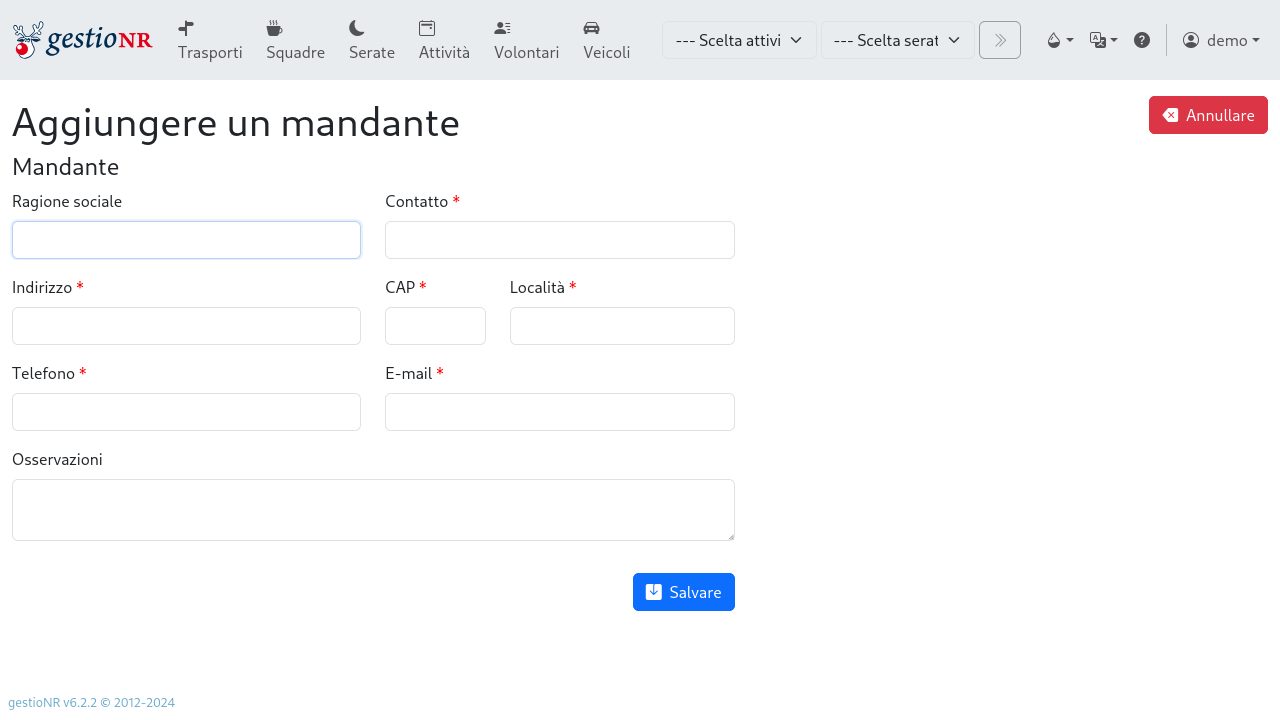Click into the E-mail input field

pyautogui.click(x=559, y=412)
